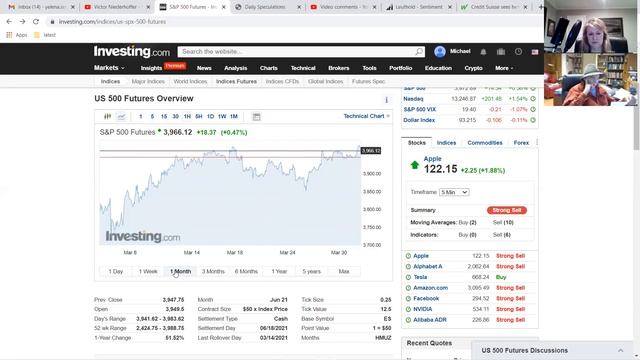The width and height of the screenshot is (640, 360).
Task: Open the Nasdaq index link
Action: click(413, 99)
